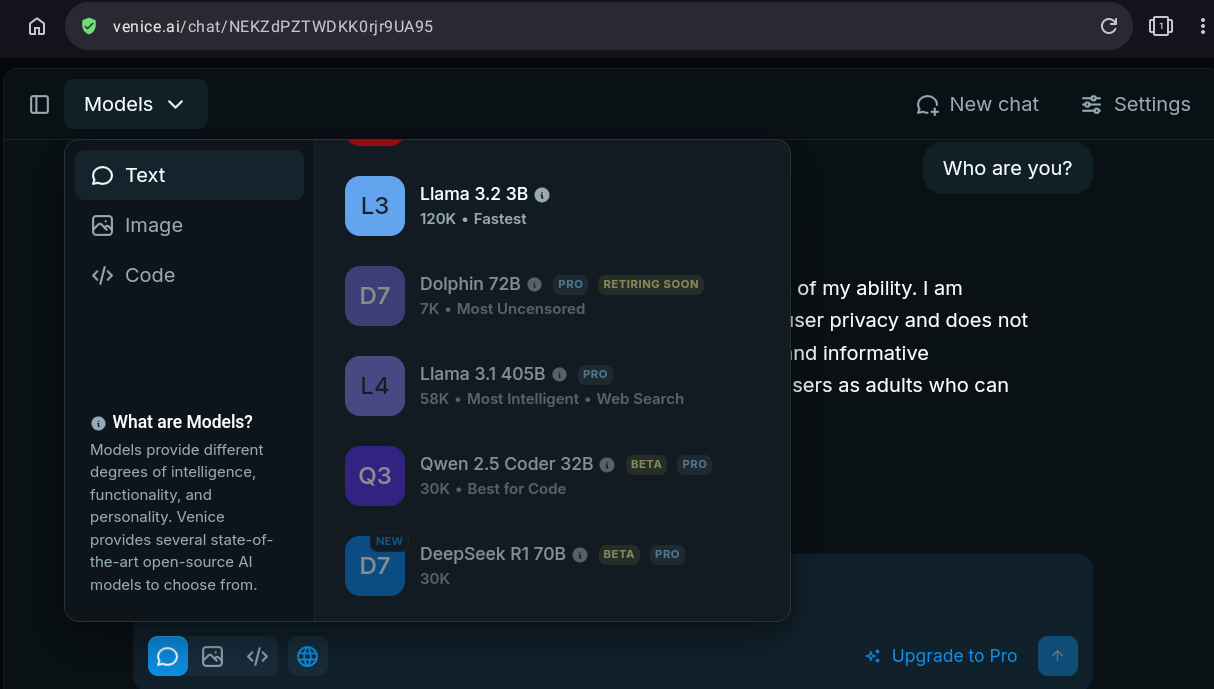Choose the Qwen 2.5 Coder 32B model

(x=552, y=476)
